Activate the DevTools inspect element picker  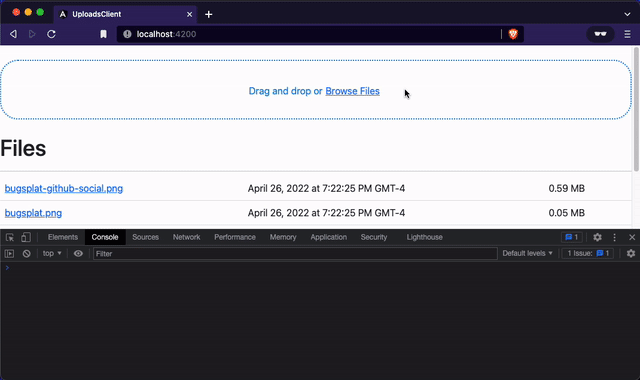tap(10, 237)
